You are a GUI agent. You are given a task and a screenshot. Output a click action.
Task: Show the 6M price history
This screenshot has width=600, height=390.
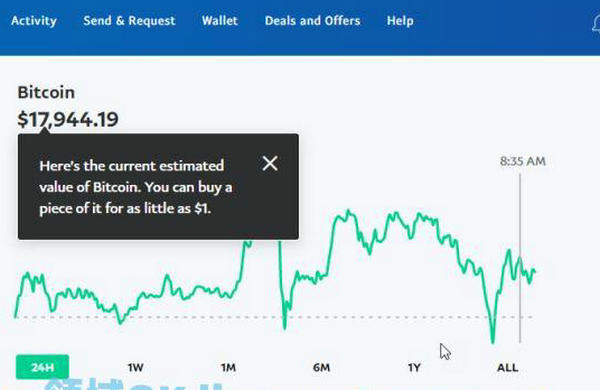pyautogui.click(x=321, y=367)
